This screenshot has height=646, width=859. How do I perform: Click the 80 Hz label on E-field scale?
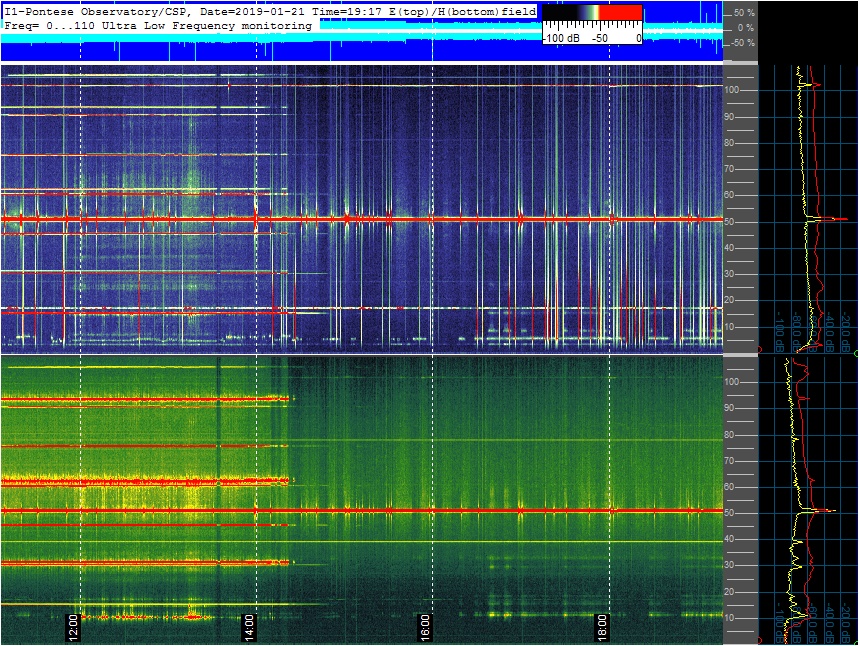729,143
